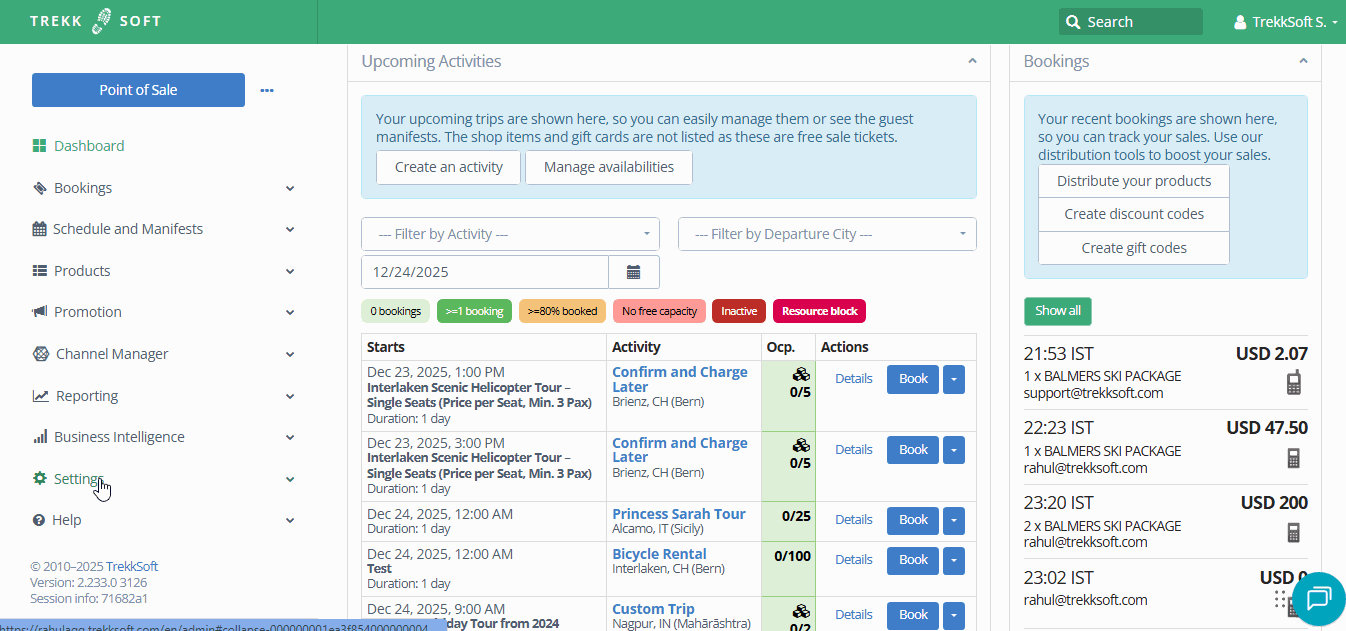Open the TrekkSoft S. account menu
1346x631 pixels.
pyautogui.click(x=1287, y=21)
